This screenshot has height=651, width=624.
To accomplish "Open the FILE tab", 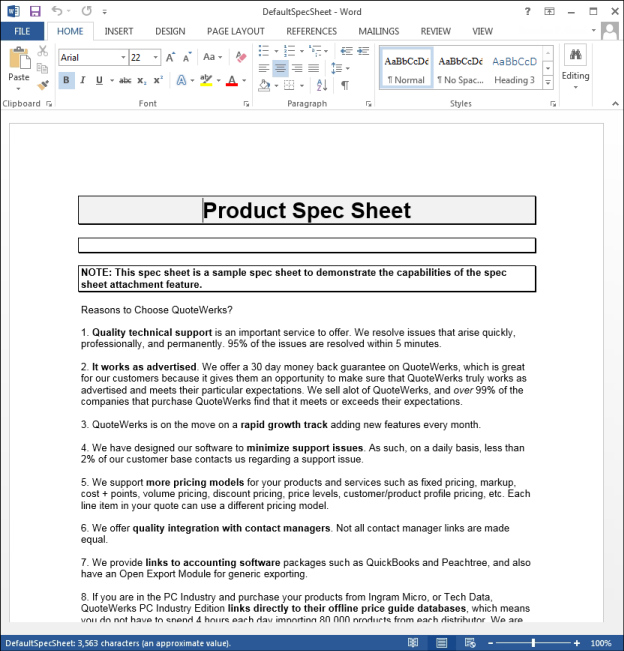I will (x=22, y=31).
